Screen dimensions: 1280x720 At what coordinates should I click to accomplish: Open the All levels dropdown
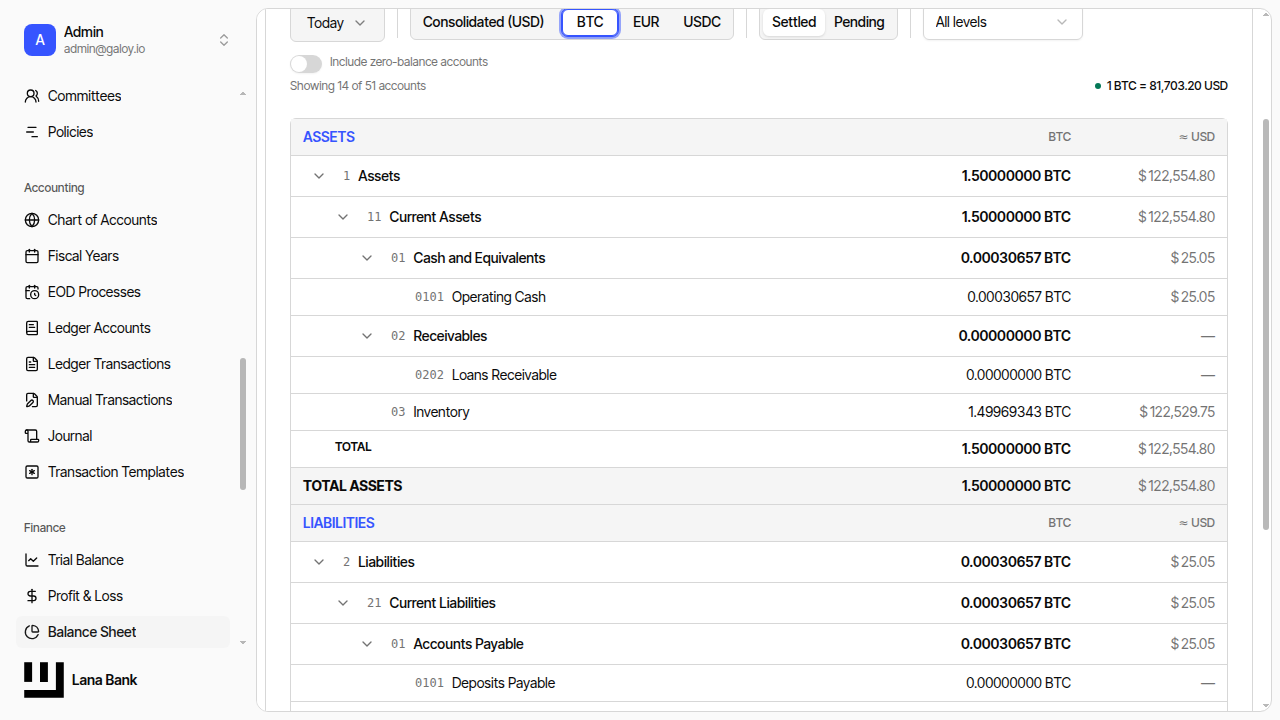[x=1003, y=22]
